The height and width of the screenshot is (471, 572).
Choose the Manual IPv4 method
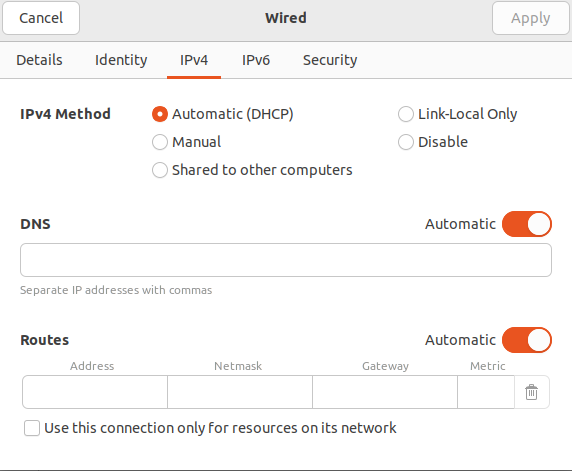tap(160, 142)
